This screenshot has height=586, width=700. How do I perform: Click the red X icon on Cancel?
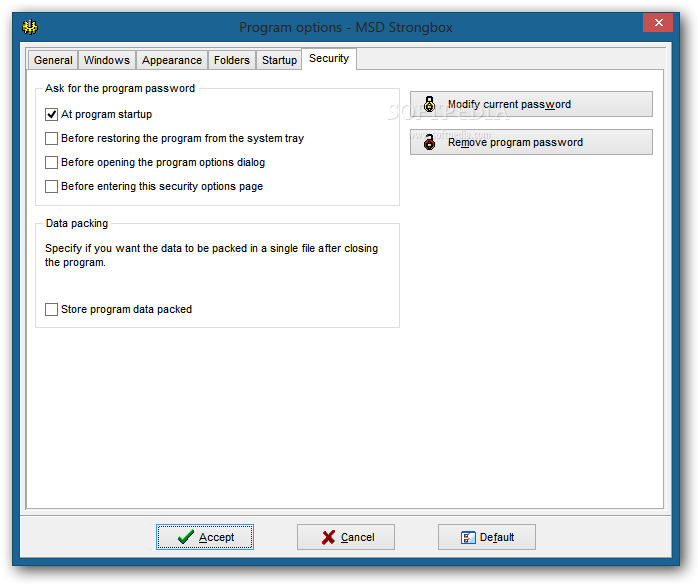point(328,537)
